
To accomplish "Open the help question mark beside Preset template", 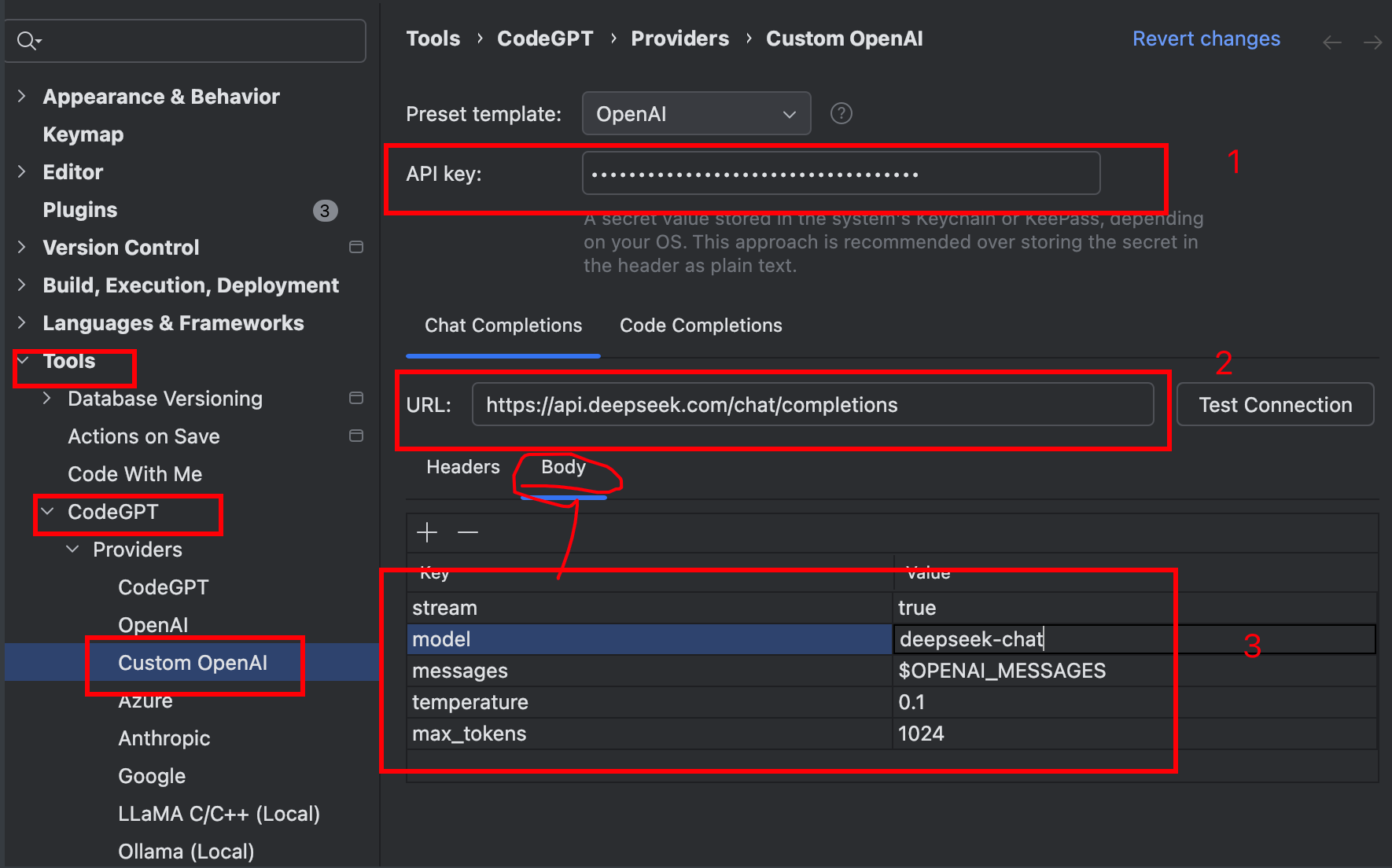I will tap(841, 114).
